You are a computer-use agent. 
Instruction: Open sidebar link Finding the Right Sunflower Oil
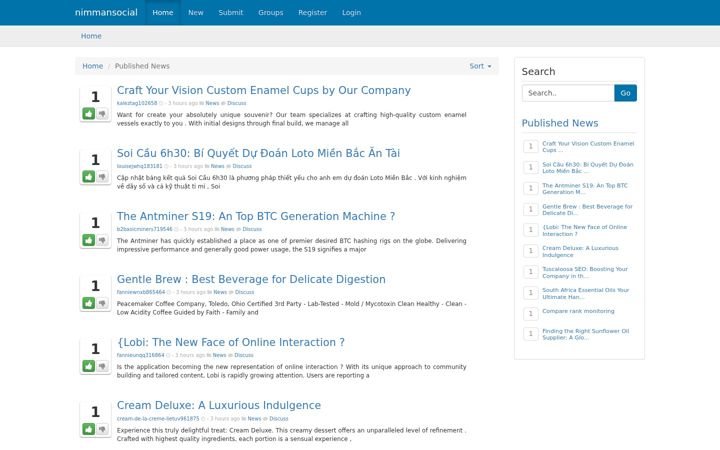pos(586,334)
